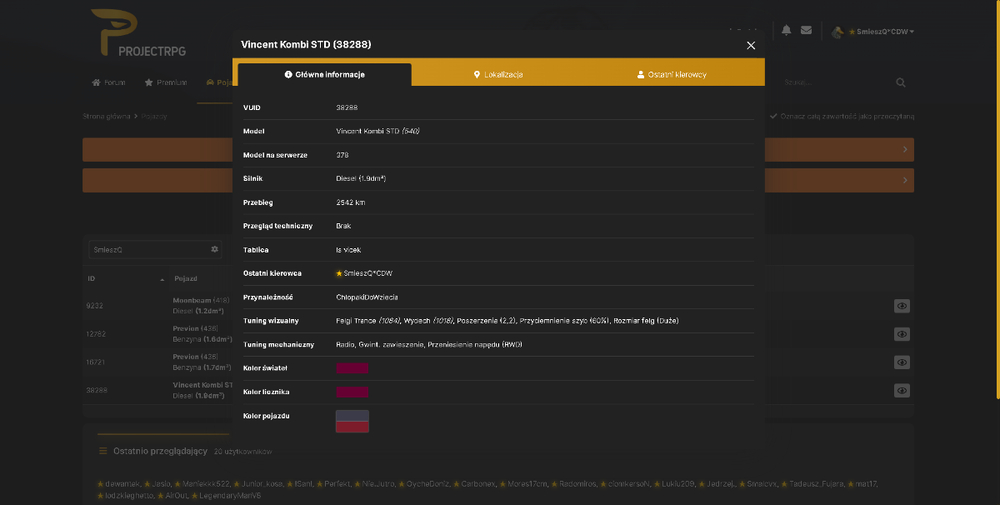
Task: Click the Kolor pojazdu two-tone swatch
Action: [352, 421]
